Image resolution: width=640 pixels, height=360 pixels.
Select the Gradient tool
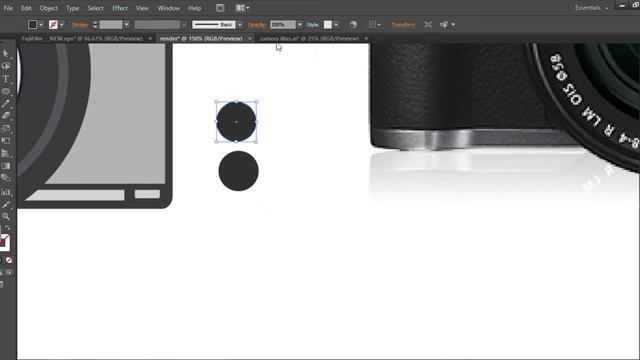(6, 166)
